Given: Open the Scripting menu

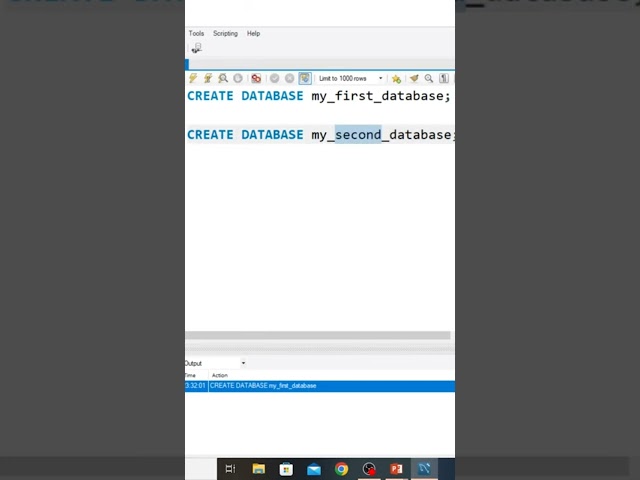Looking at the screenshot, I should pyautogui.click(x=225, y=33).
